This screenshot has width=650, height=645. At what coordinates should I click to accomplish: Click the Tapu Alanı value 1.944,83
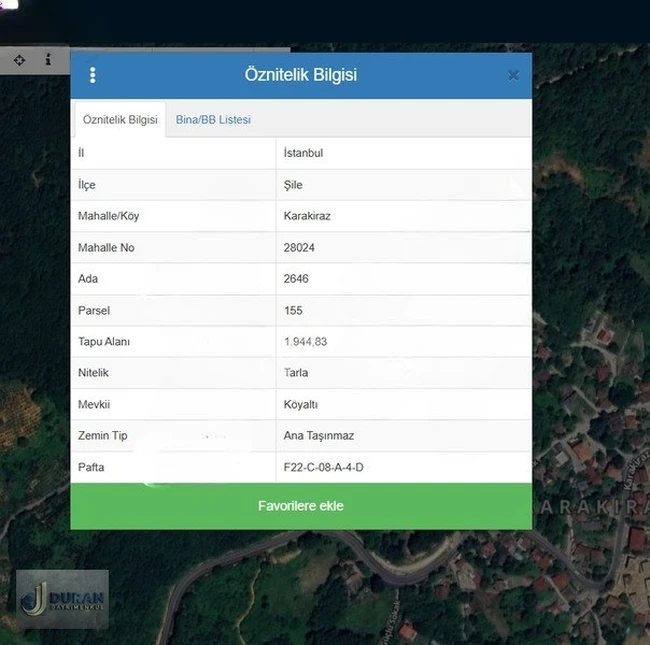[x=306, y=342]
